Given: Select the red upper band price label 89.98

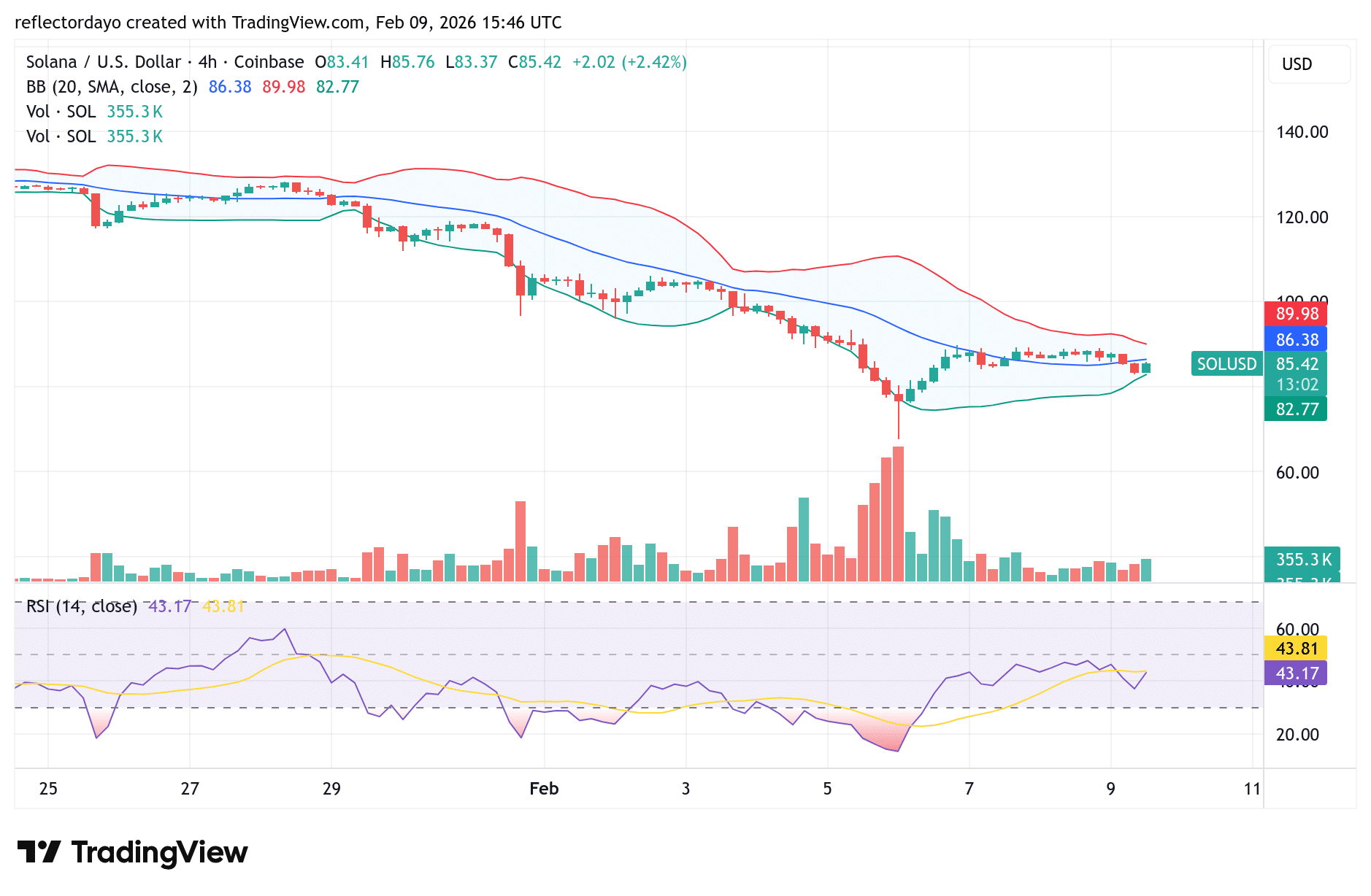Looking at the screenshot, I should pyautogui.click(x=1295, y=314).
